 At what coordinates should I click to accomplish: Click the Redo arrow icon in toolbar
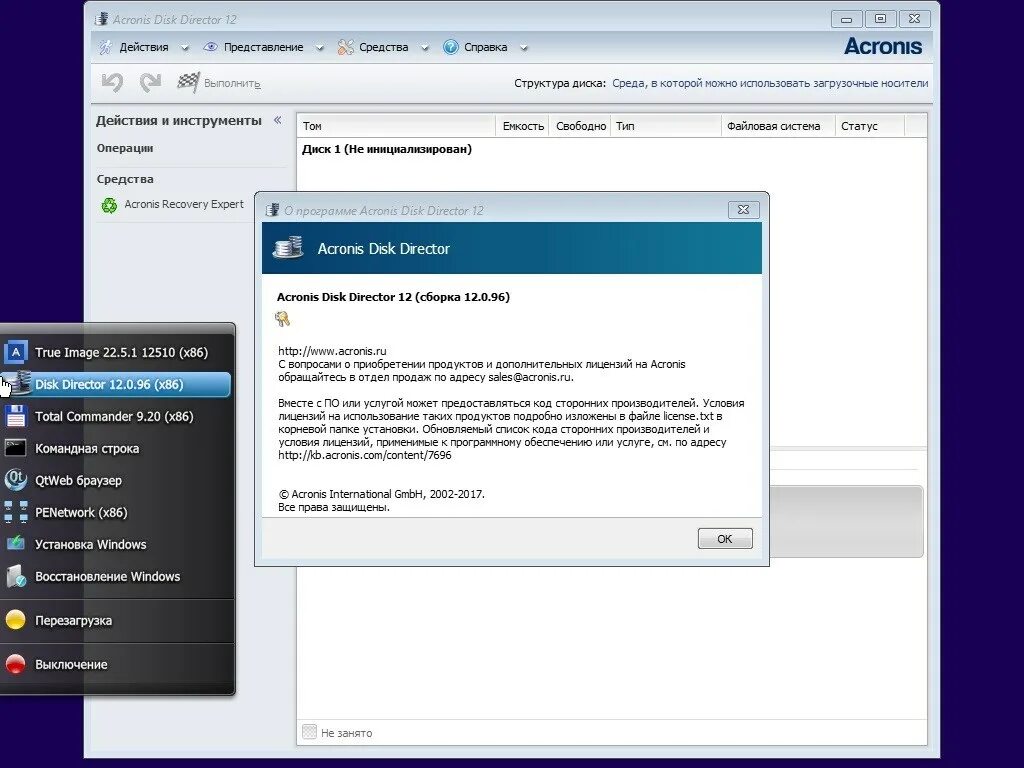click(x=150, y=82)
